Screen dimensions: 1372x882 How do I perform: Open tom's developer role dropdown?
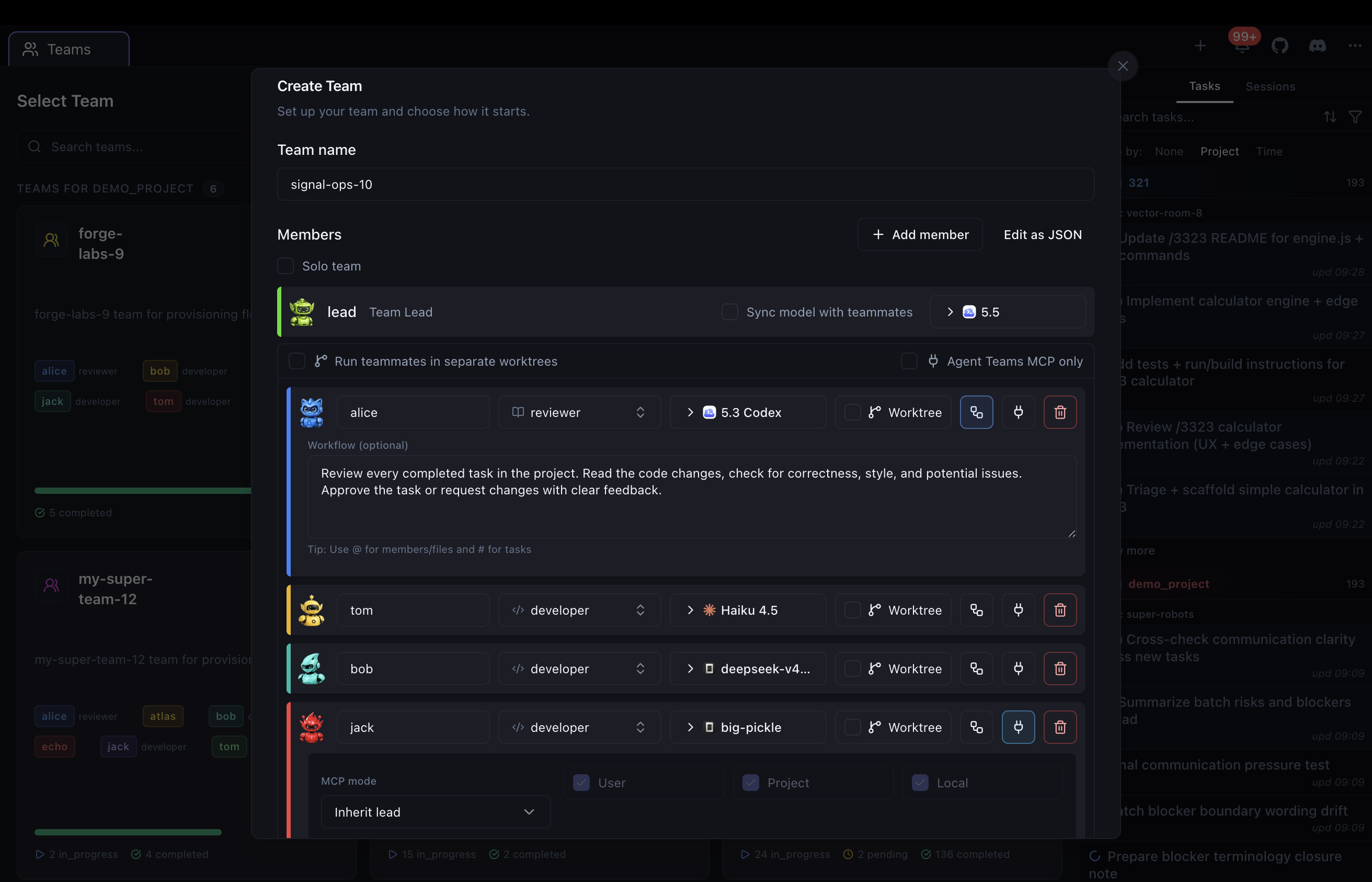pyautogui.click(x=579, y=610)
